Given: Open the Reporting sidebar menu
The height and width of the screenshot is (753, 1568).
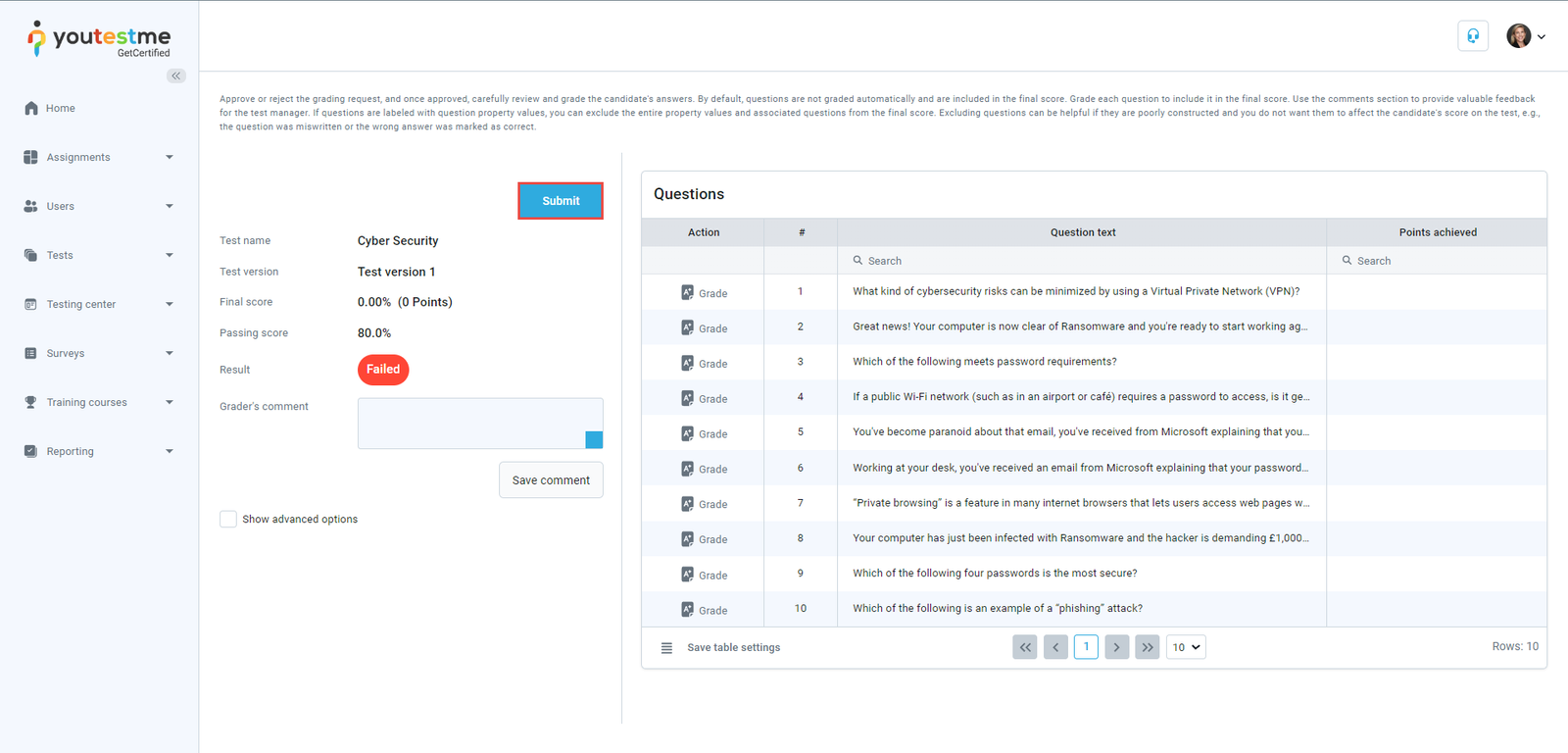Looking at the screenshot, I should (x=98, y=451).
